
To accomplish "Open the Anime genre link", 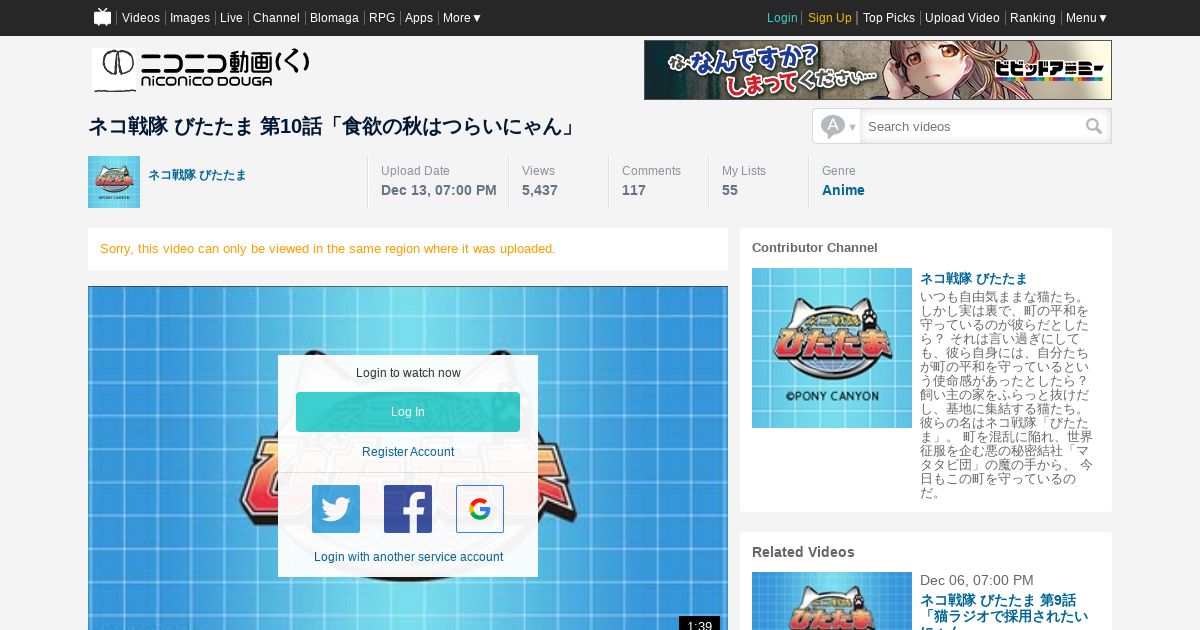I will [x=843, y=190].
